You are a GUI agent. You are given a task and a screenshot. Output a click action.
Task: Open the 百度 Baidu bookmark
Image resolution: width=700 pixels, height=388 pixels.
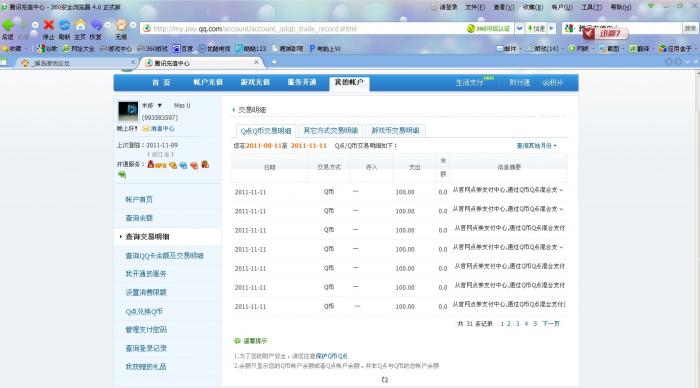pos(183,48)
